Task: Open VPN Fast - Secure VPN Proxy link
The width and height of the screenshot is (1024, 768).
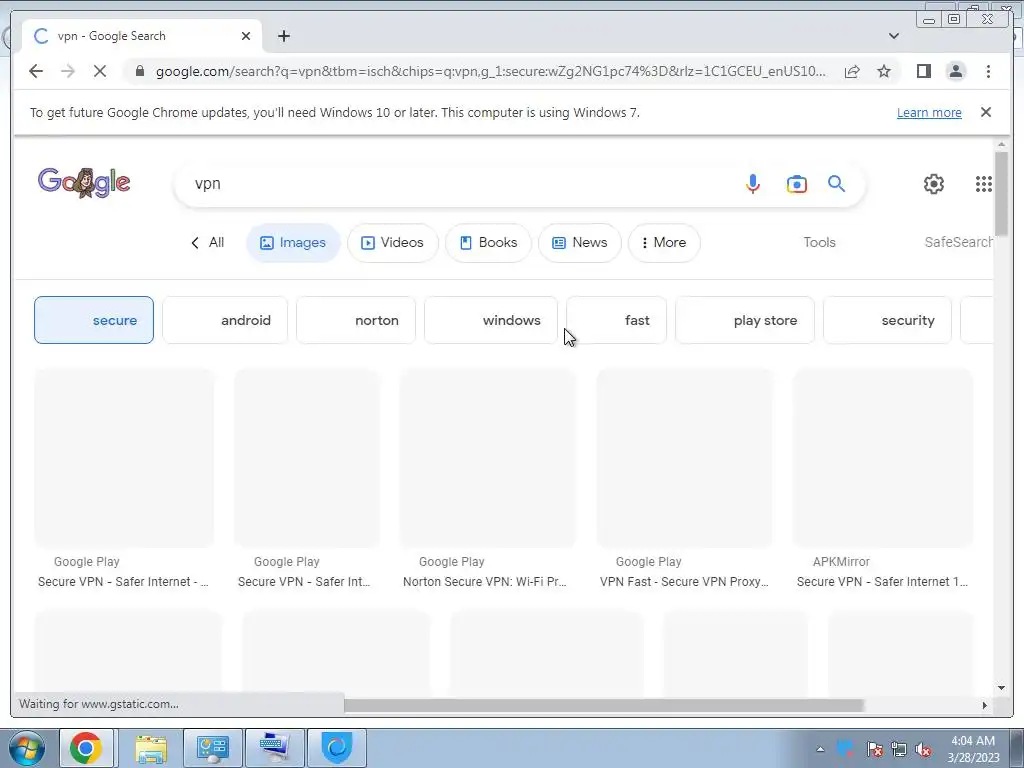Action: click(x=684, y=582)
